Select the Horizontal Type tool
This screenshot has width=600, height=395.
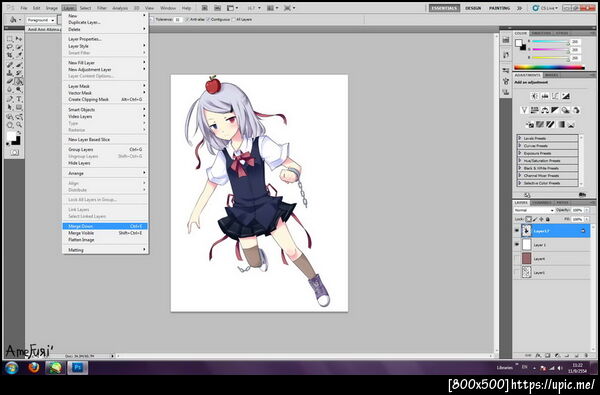pos(19,99)
